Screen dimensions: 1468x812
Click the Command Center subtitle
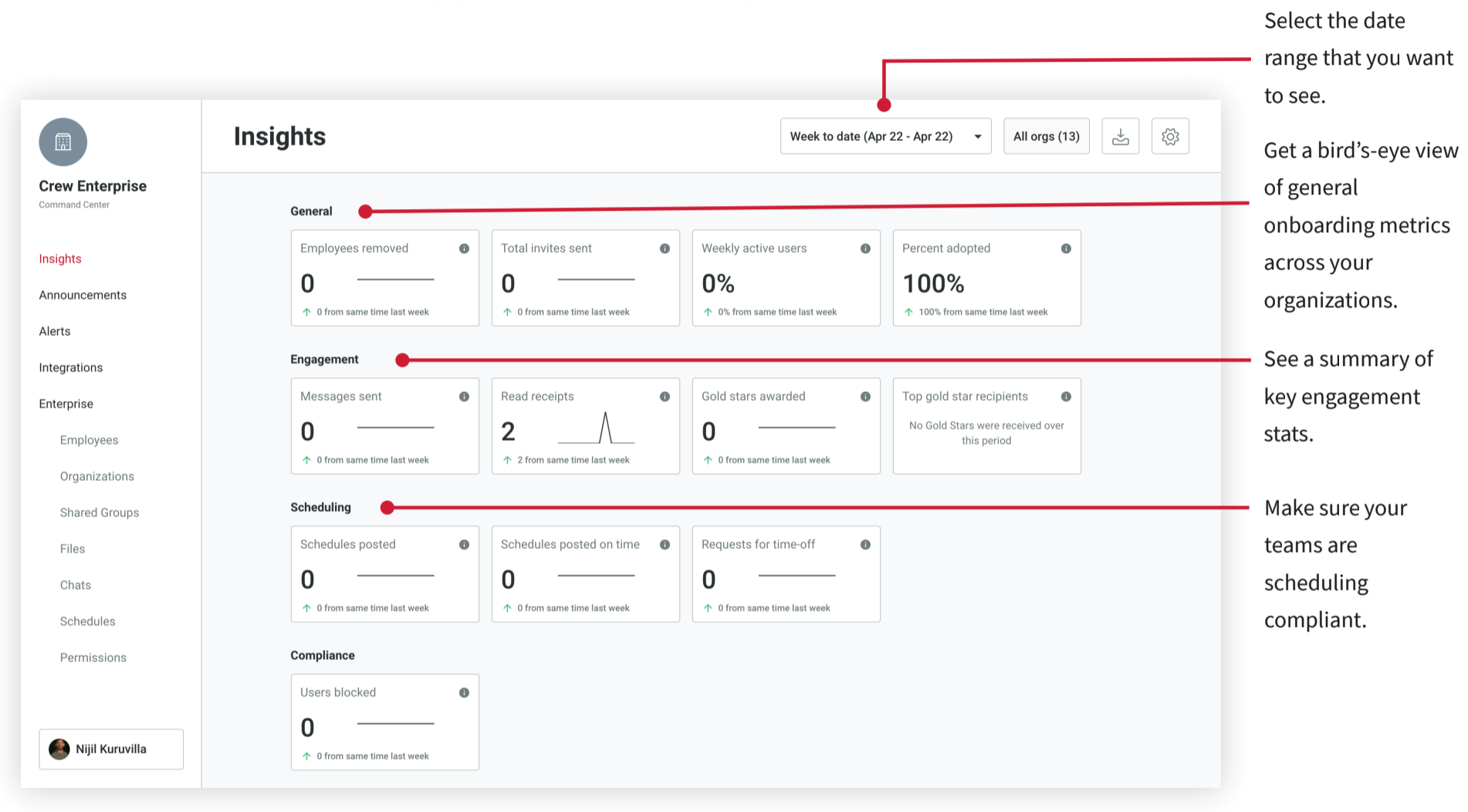click(74, 205)
